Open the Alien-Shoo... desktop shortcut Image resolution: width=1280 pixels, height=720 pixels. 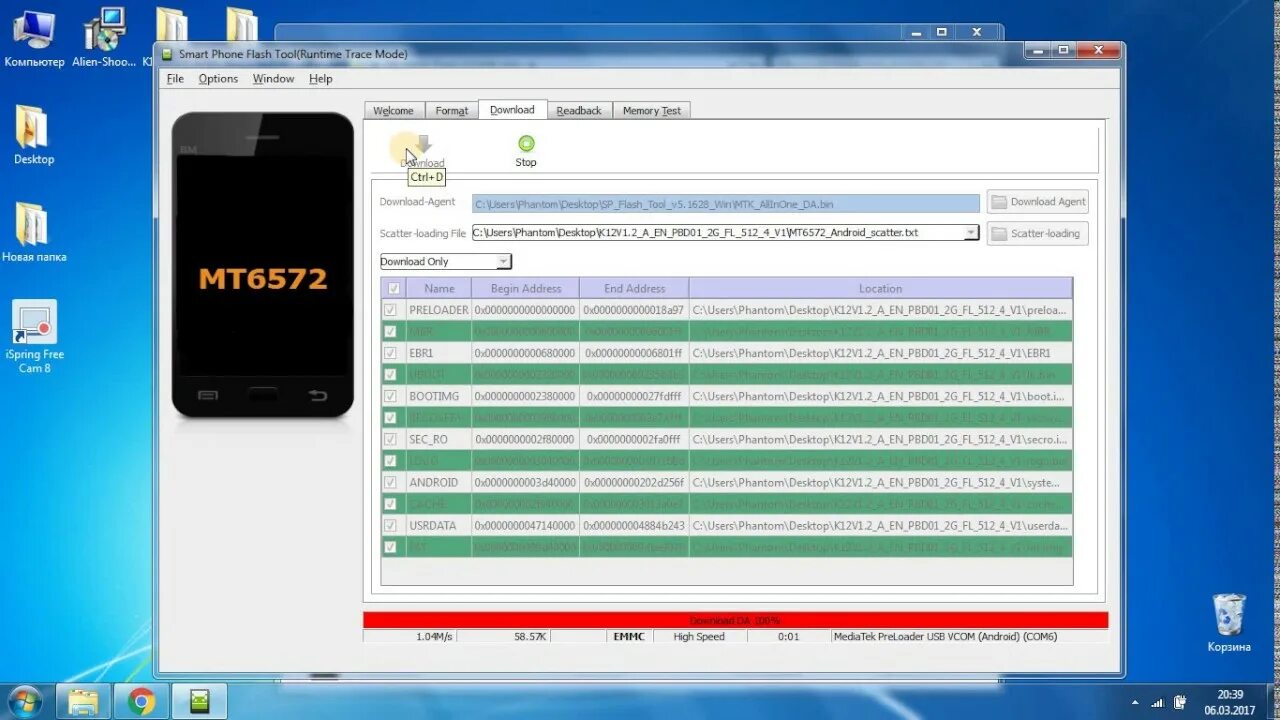pos(104,38)
